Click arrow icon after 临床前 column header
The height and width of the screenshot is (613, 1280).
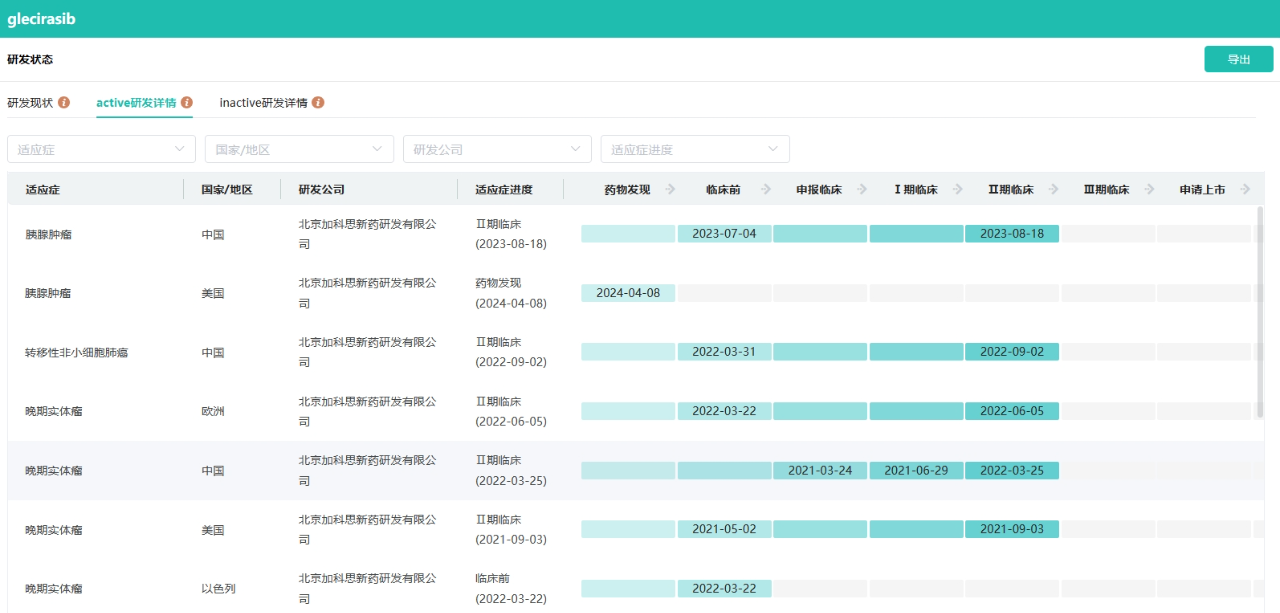[766, 189]
